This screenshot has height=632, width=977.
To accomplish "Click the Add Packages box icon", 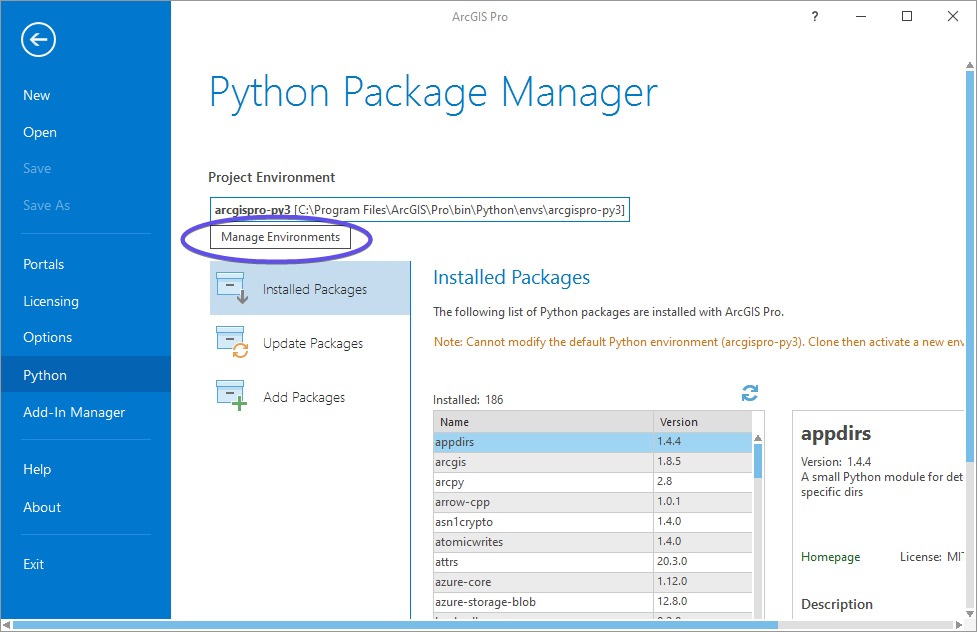I will (232, 396).
